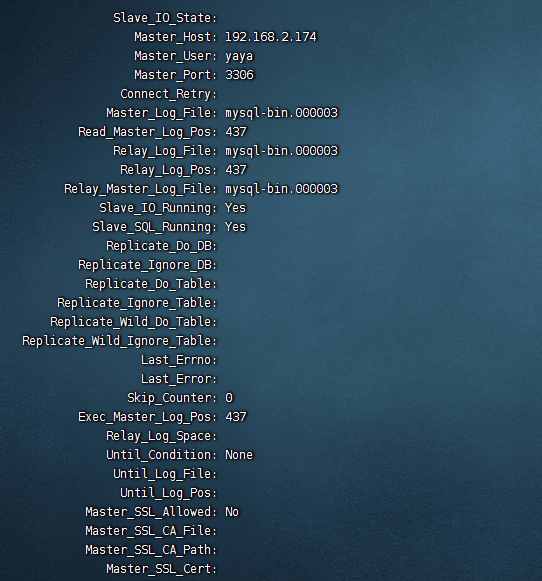This screenshot has width=542, height=581.
Task: Click the Until_Condition value None
Action: click(x=239, y=455)
